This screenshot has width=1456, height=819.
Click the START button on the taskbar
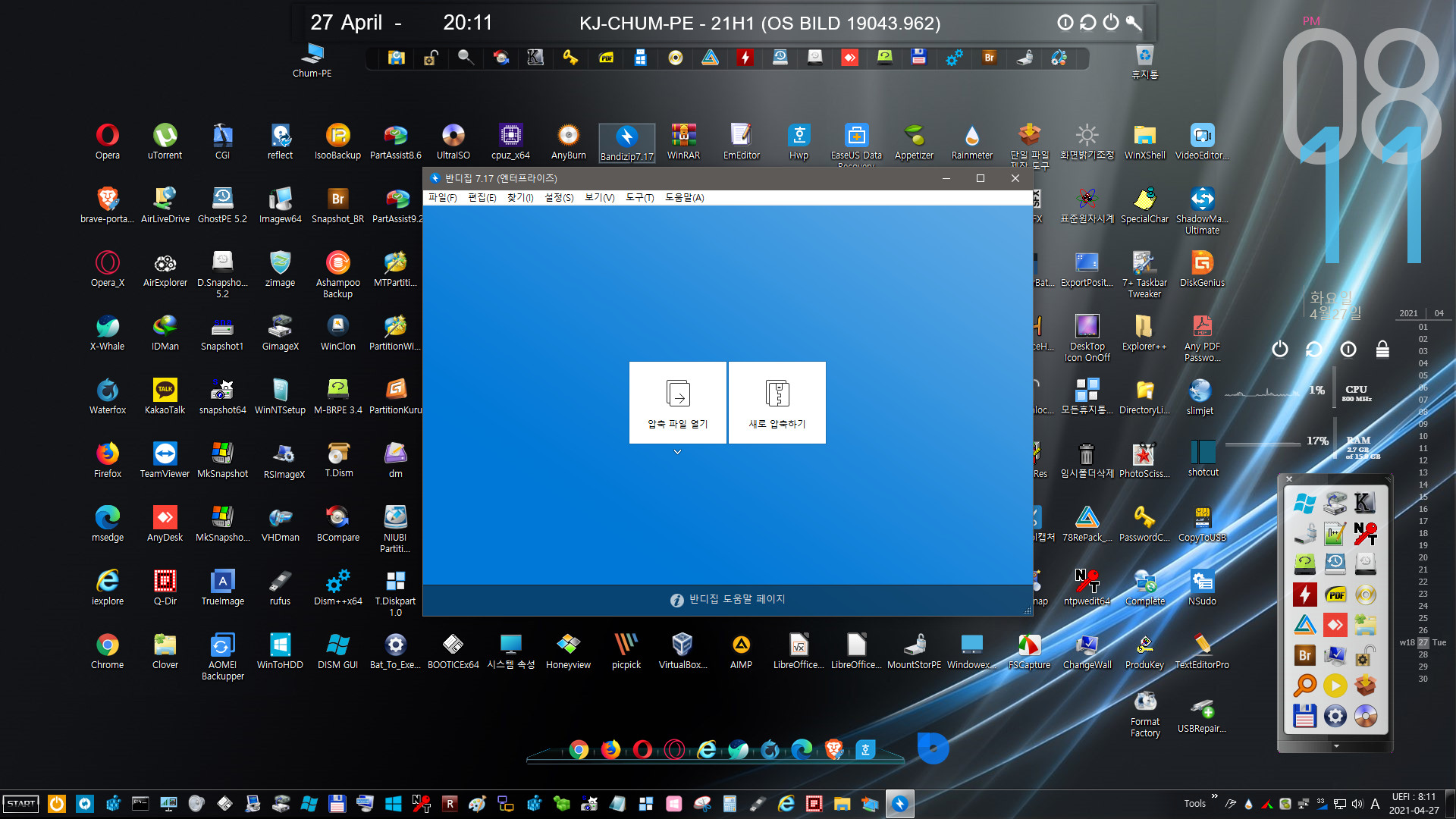(21, 804)
